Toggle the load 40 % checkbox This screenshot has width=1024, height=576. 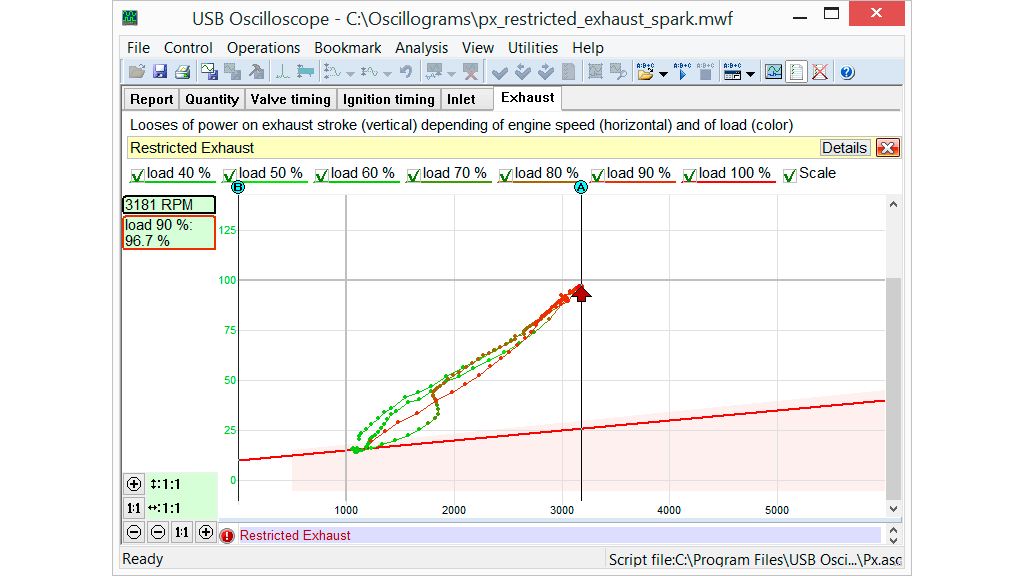[x=137, y=175]
